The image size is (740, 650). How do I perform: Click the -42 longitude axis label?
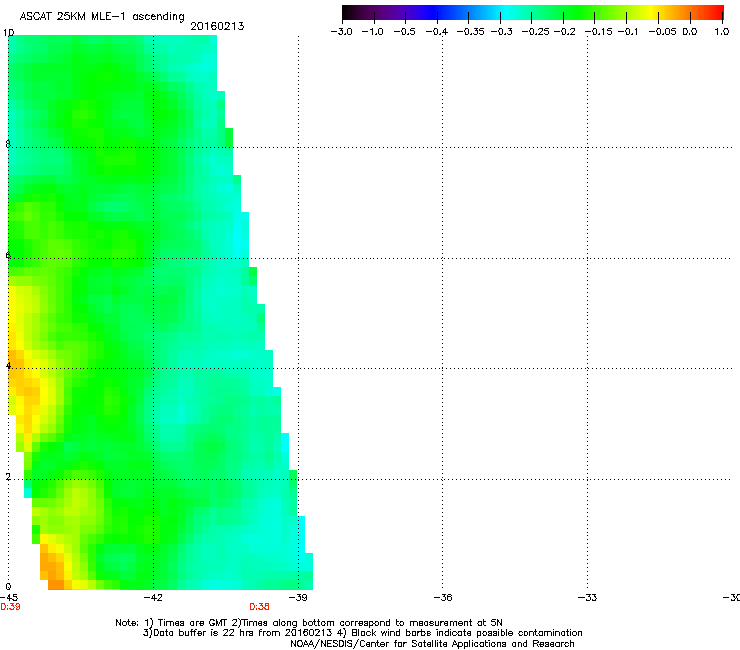point(153,598)
